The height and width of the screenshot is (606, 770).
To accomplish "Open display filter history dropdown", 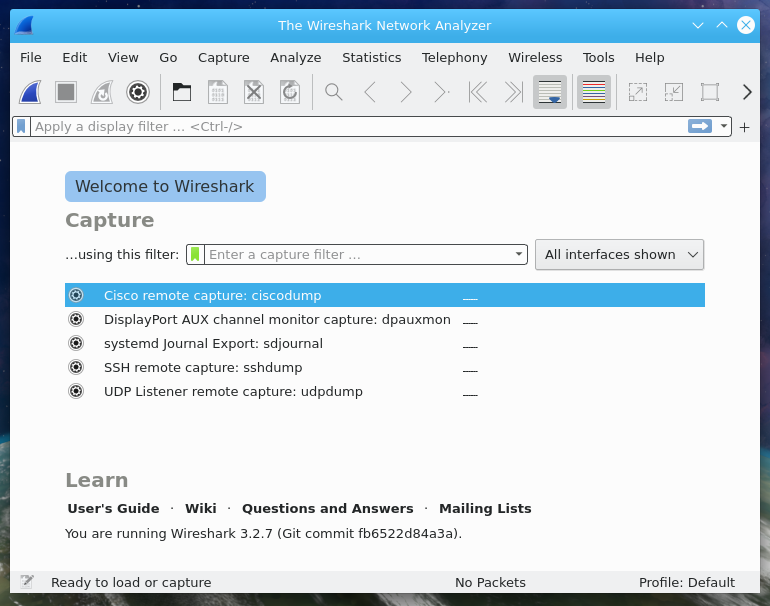I will [723, 126].
